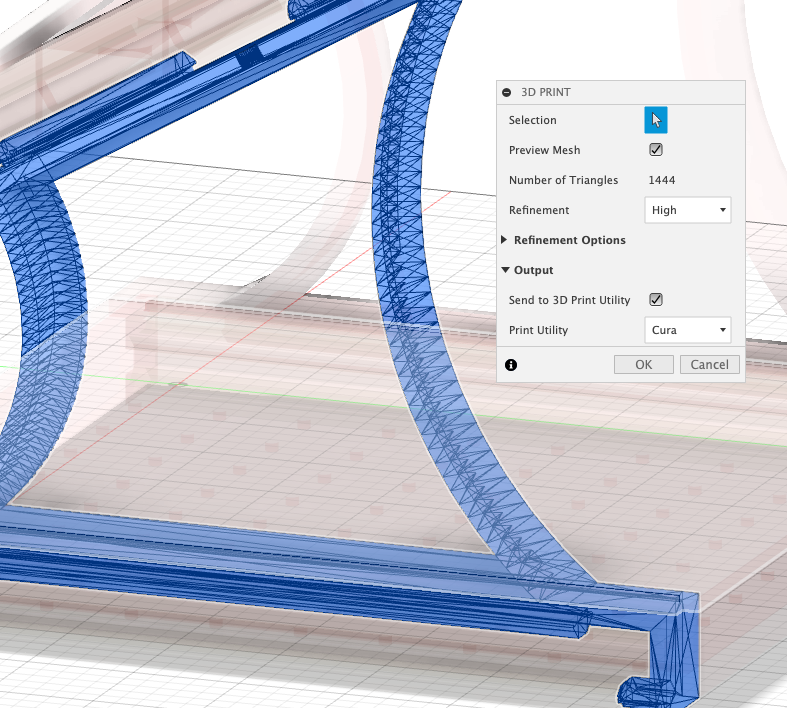Screen dimensions: 787x708
Task: Uncheck Send to 3D Print Utility
Action: (x=655, y=300)
